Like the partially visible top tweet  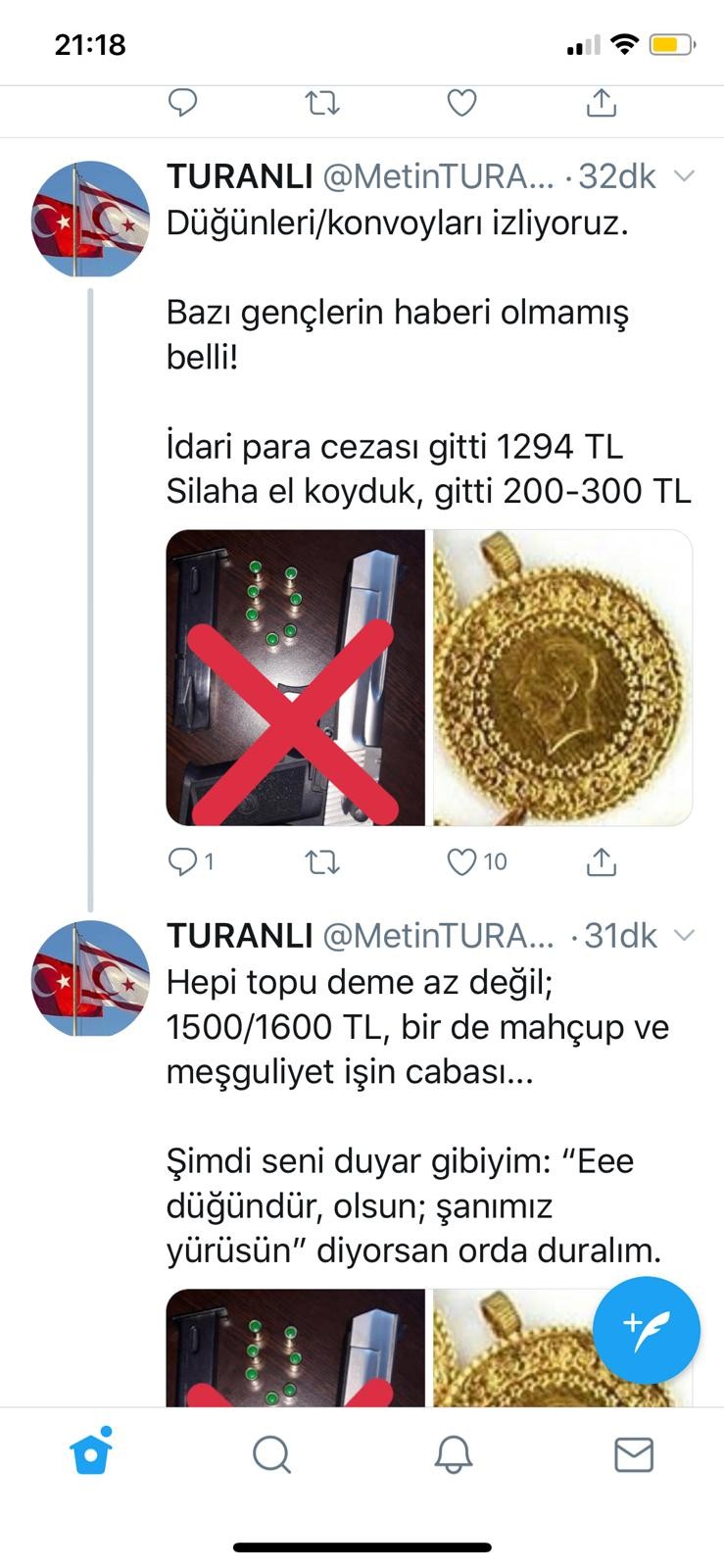point(461,102)
